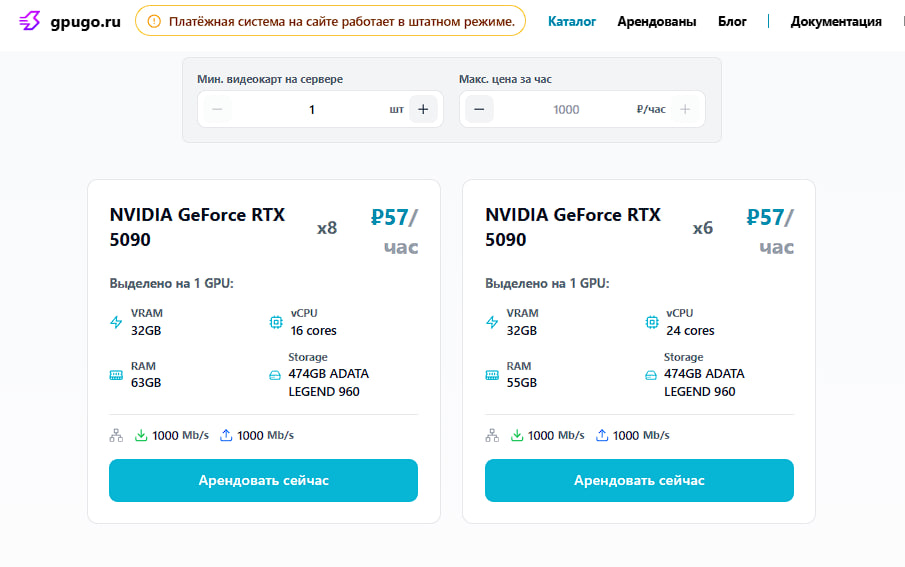
Task: Click the ₽57/час price on the x6 card
Action: pos(770,232)
